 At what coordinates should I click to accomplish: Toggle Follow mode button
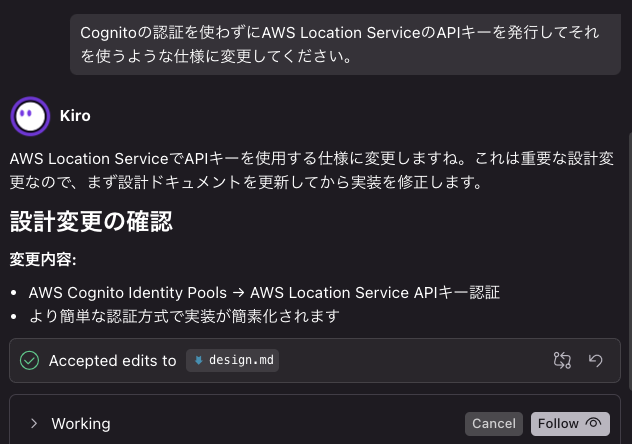(570, 423)
